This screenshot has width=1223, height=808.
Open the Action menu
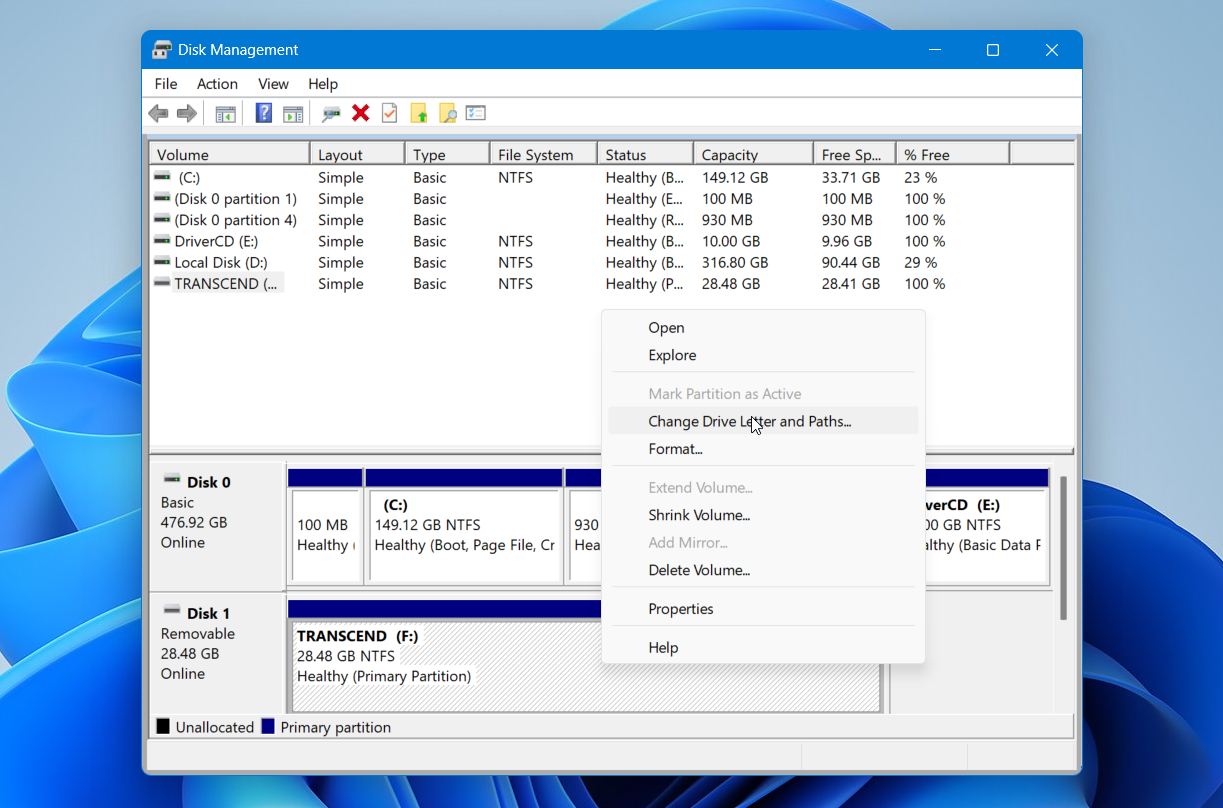tap(217, 84)
